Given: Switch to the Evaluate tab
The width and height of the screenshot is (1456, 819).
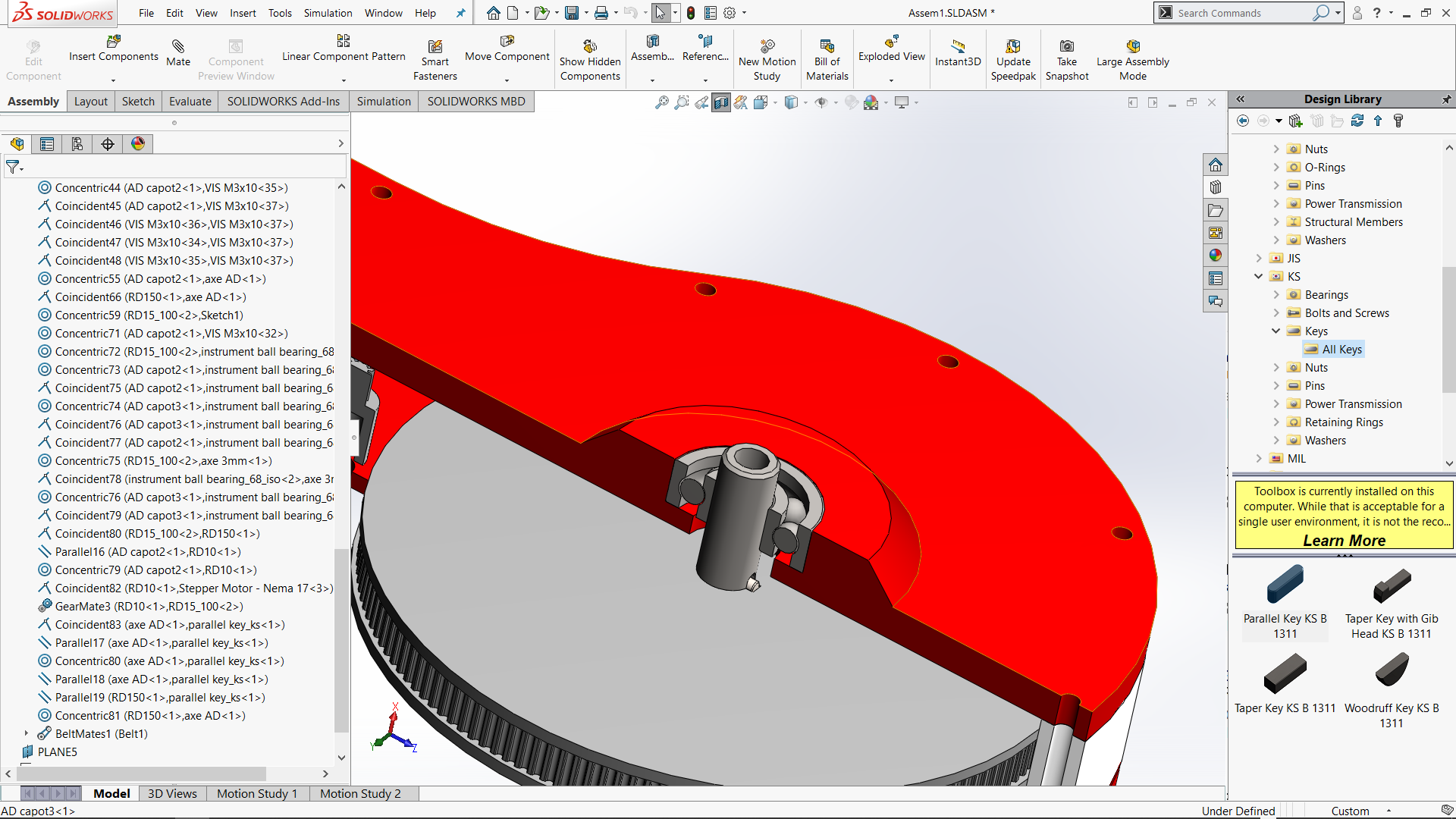Looking at the screenshot, I should click(190, 102).
